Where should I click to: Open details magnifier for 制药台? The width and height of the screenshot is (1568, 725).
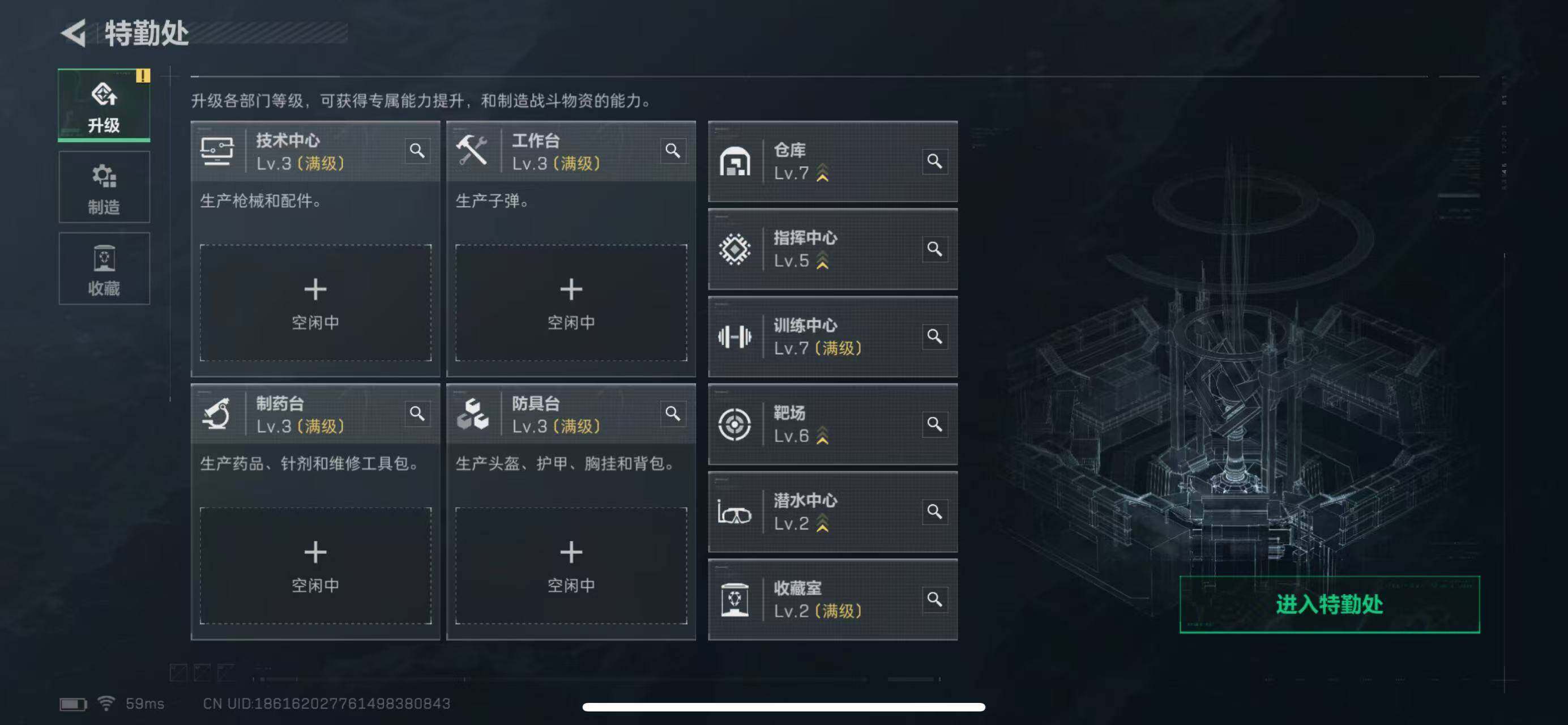point(417,413)
